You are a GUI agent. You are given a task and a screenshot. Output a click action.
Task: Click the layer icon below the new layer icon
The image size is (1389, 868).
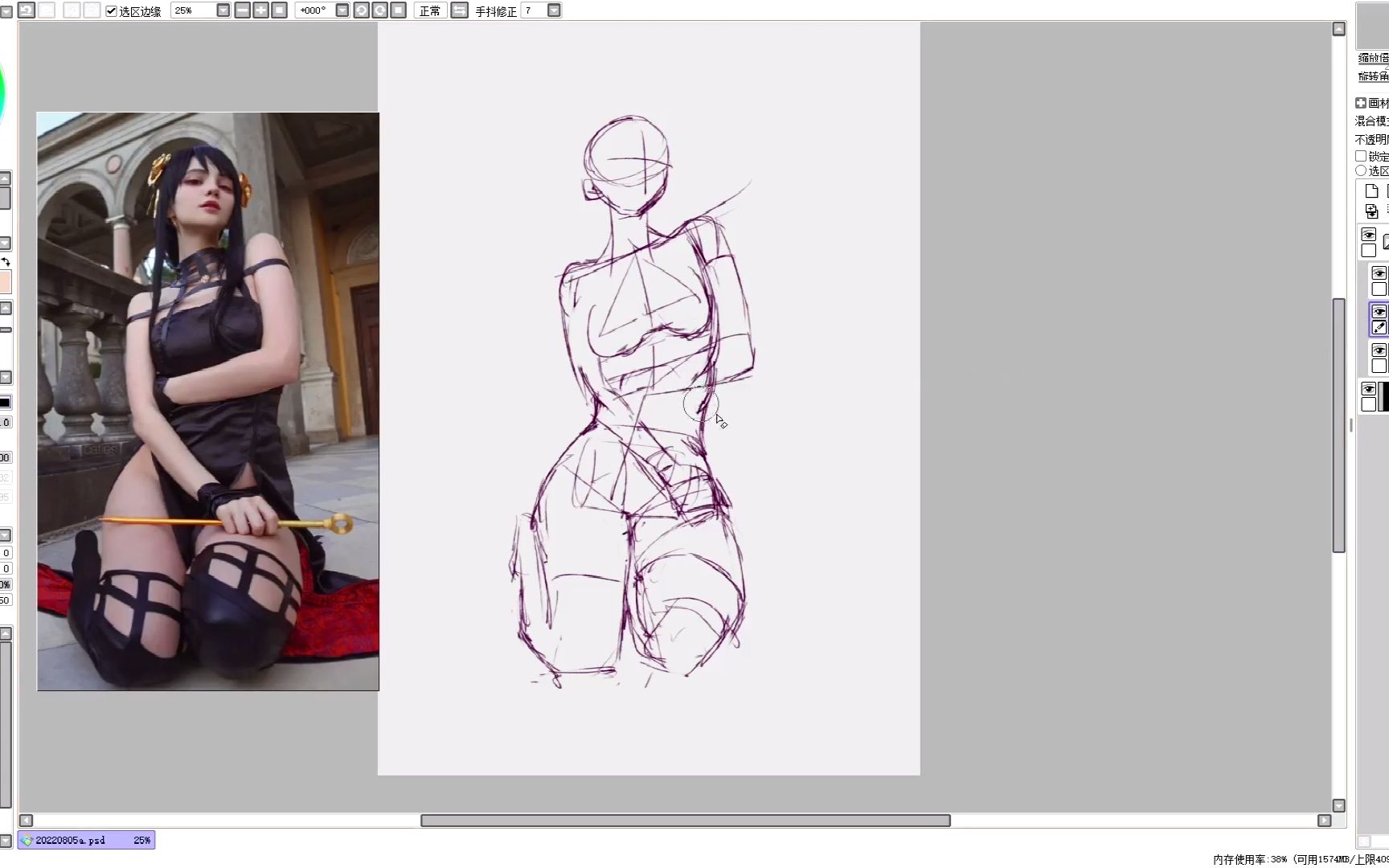tap(1372, 211)
